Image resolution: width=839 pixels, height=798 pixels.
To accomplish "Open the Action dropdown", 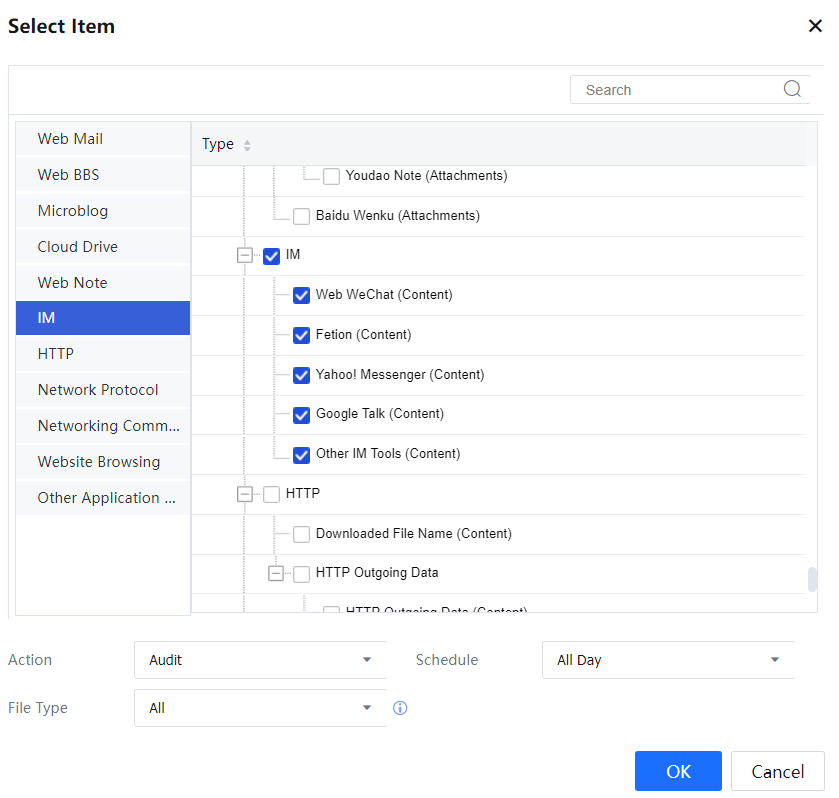I will click(x=260, y=660).
